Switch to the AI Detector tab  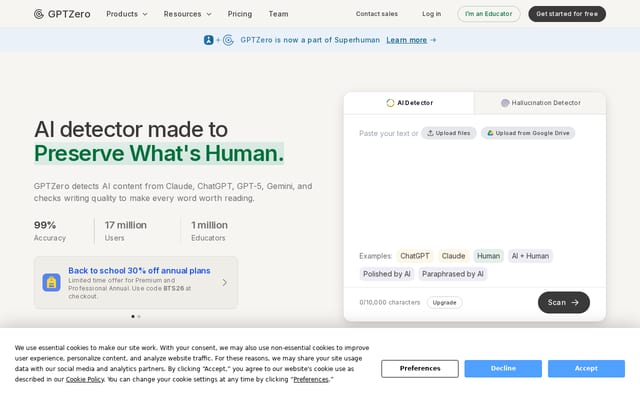409,103
